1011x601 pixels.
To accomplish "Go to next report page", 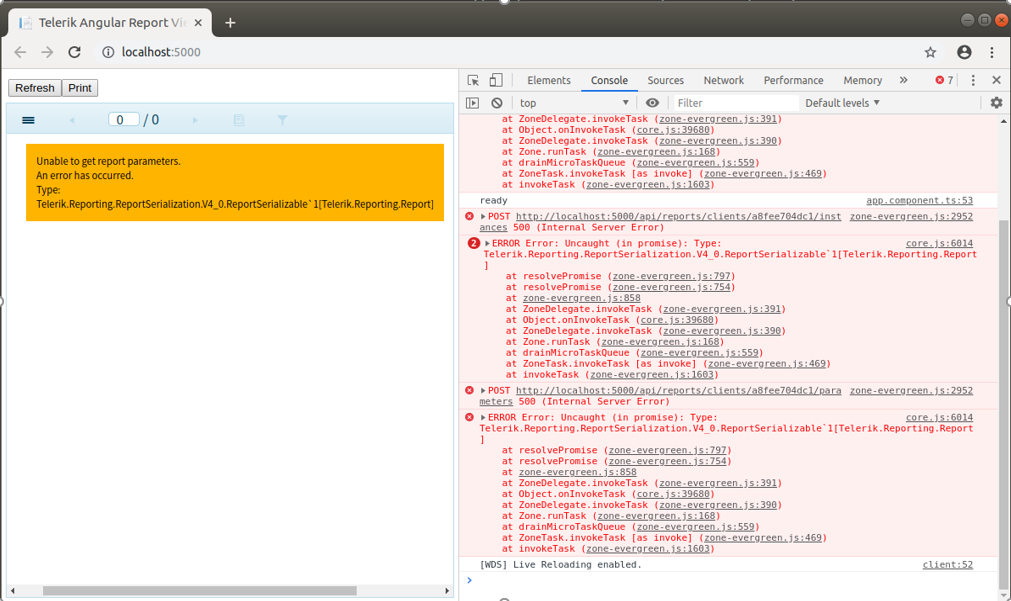I will coord(195,120).
